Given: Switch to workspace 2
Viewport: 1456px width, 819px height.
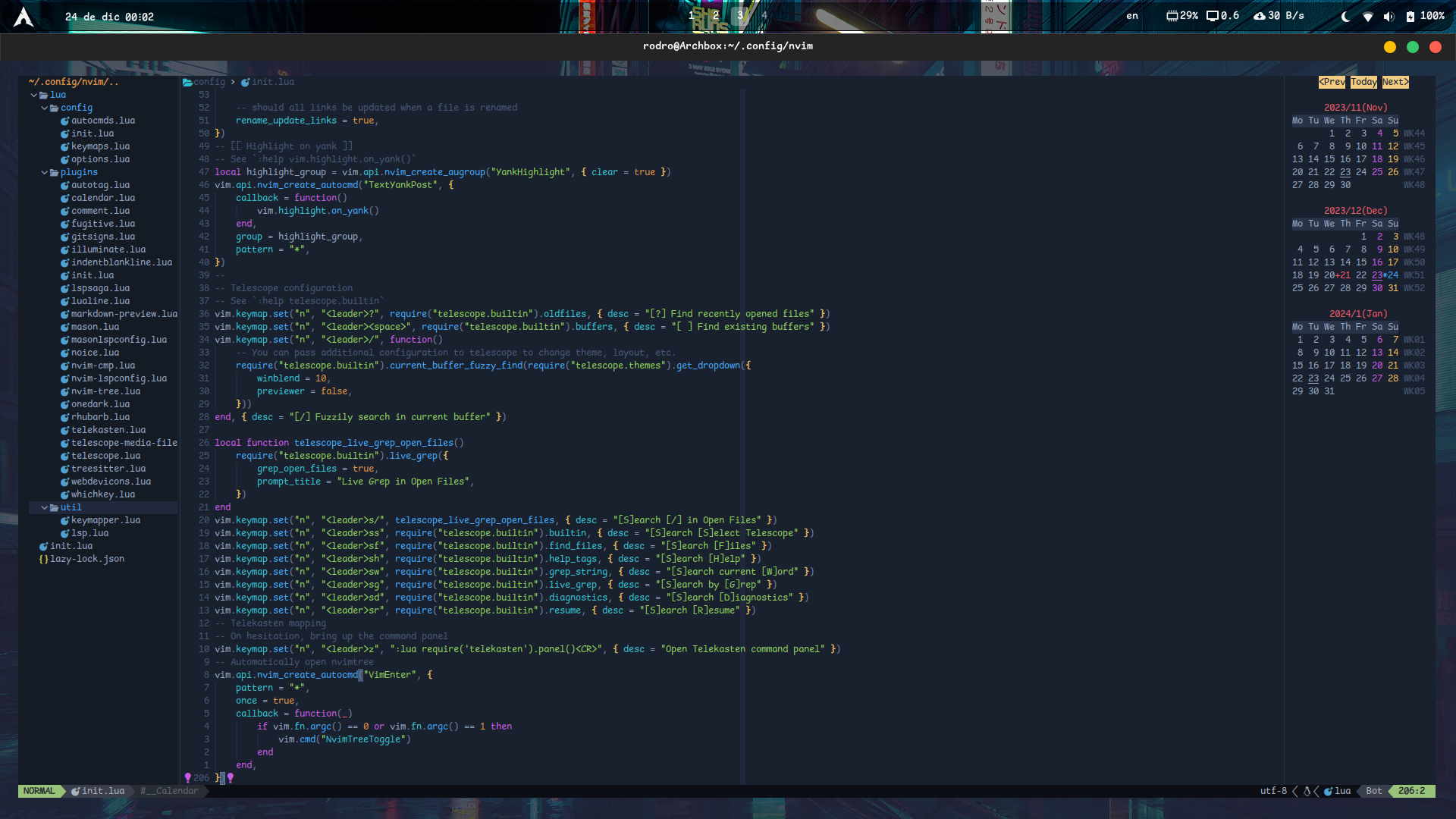Looking at the screenshot, I should 715,15.
